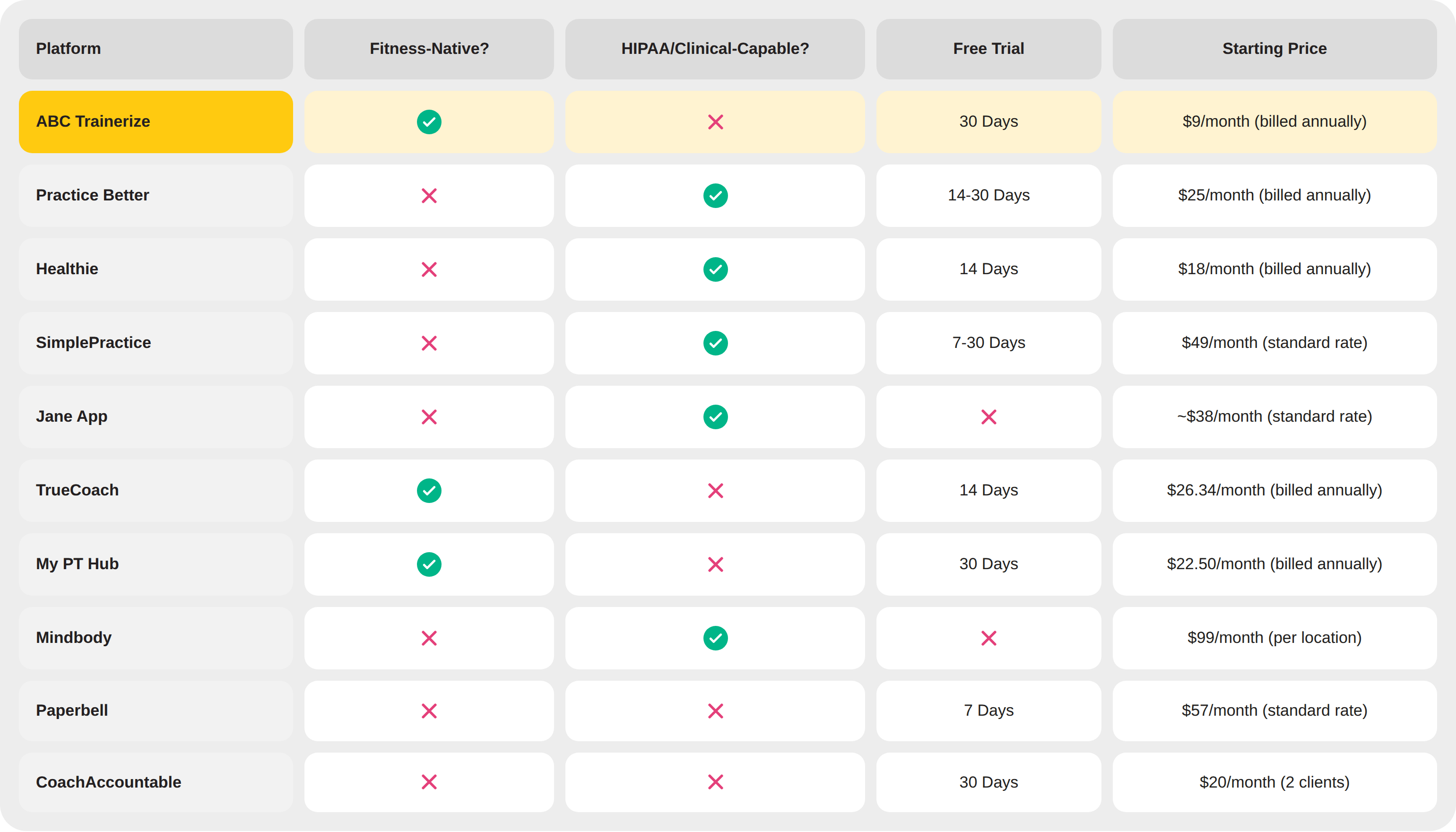Viewport: 1456px width, 832px height.
Task: Click the $25/month (billed annually) price
Action: pos(1275,195)
